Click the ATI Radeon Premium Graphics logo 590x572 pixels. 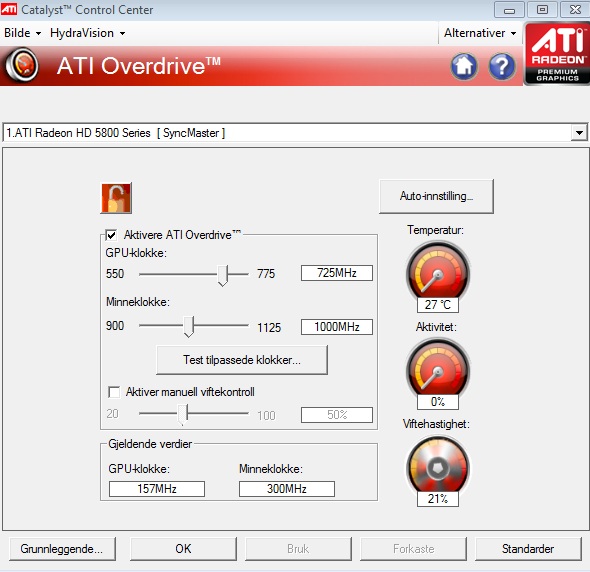click(557, 54)
